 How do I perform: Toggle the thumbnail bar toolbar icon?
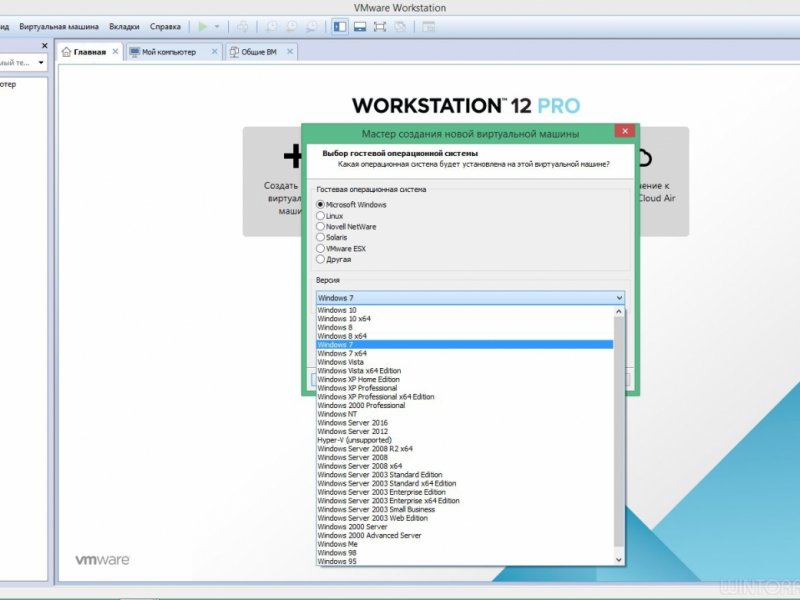tap(360, 27)
